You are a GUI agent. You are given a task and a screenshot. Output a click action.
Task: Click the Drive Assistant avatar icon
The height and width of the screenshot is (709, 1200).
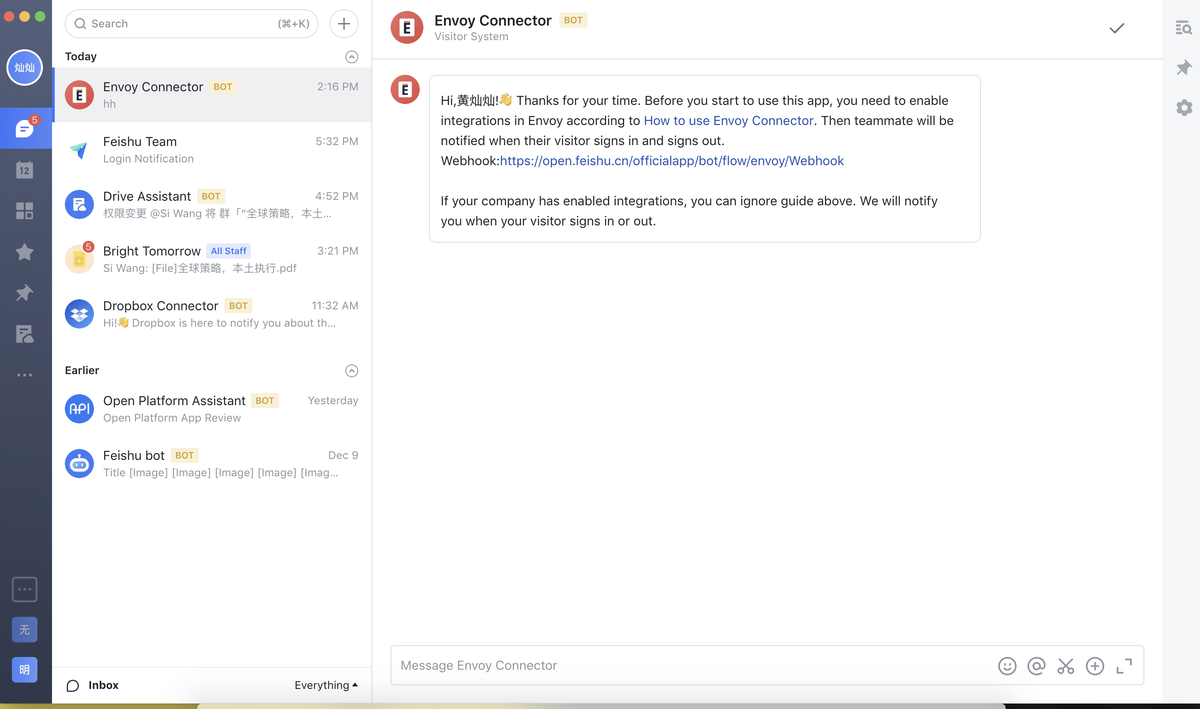(x=79, y=205)
